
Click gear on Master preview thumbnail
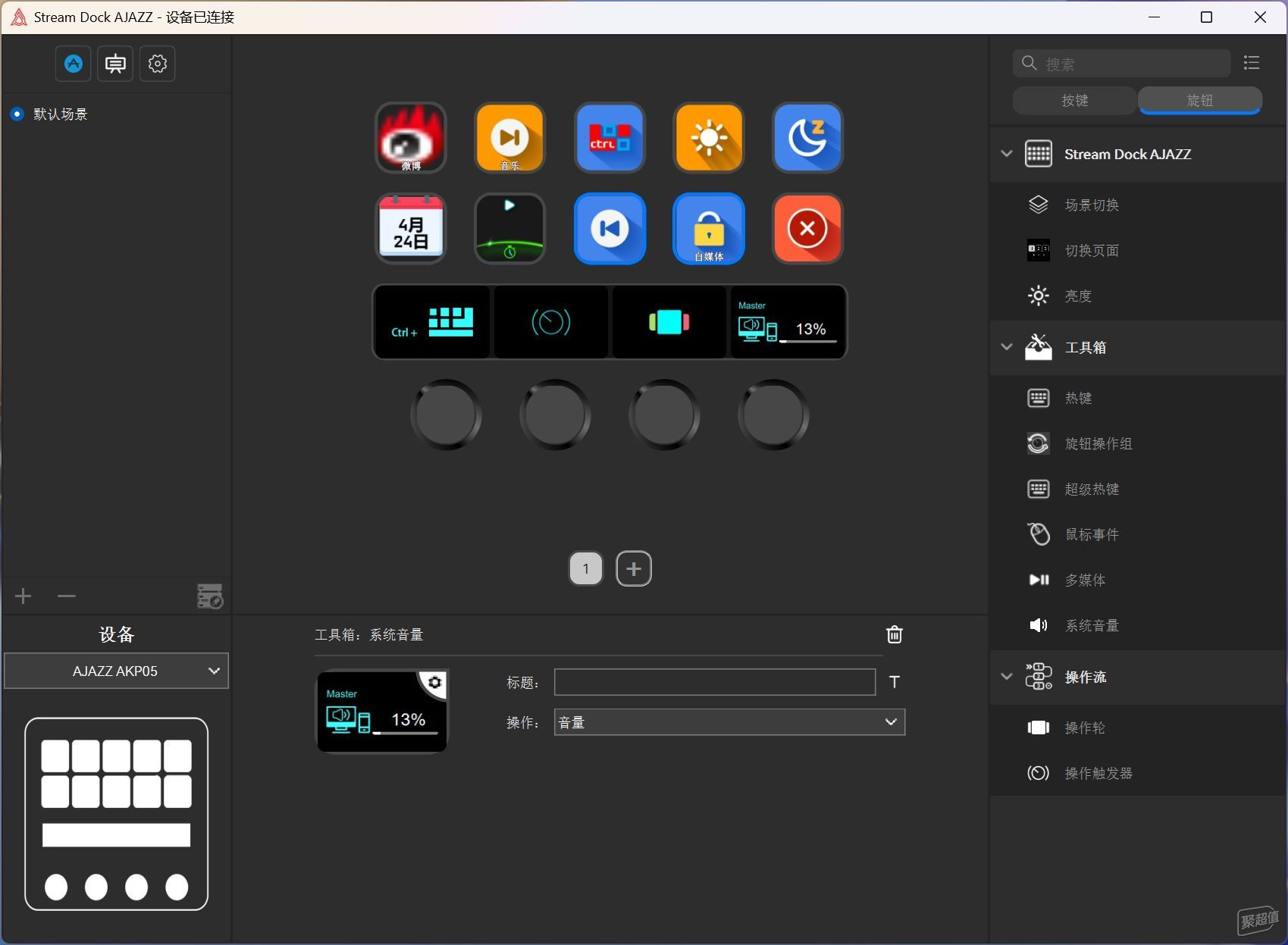[x=434, y=682]
